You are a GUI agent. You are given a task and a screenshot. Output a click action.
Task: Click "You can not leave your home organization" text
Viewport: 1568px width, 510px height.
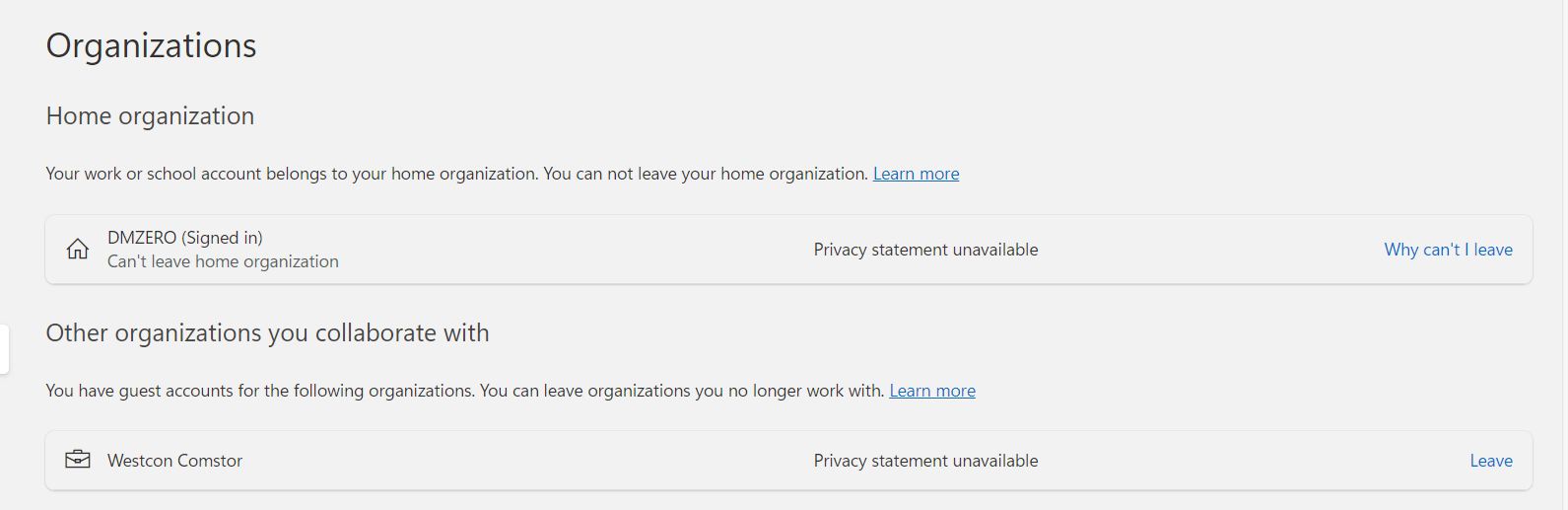707,174
